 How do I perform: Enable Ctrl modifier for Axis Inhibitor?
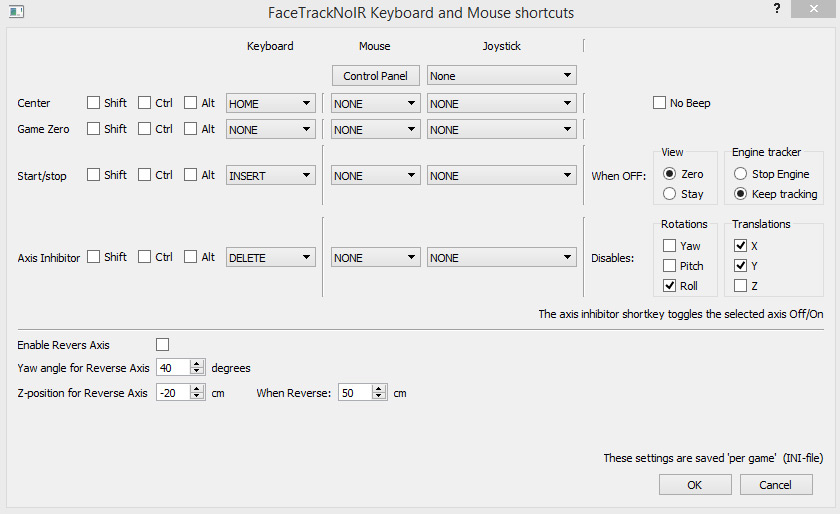pyautogui.click(x=144, y=257)
